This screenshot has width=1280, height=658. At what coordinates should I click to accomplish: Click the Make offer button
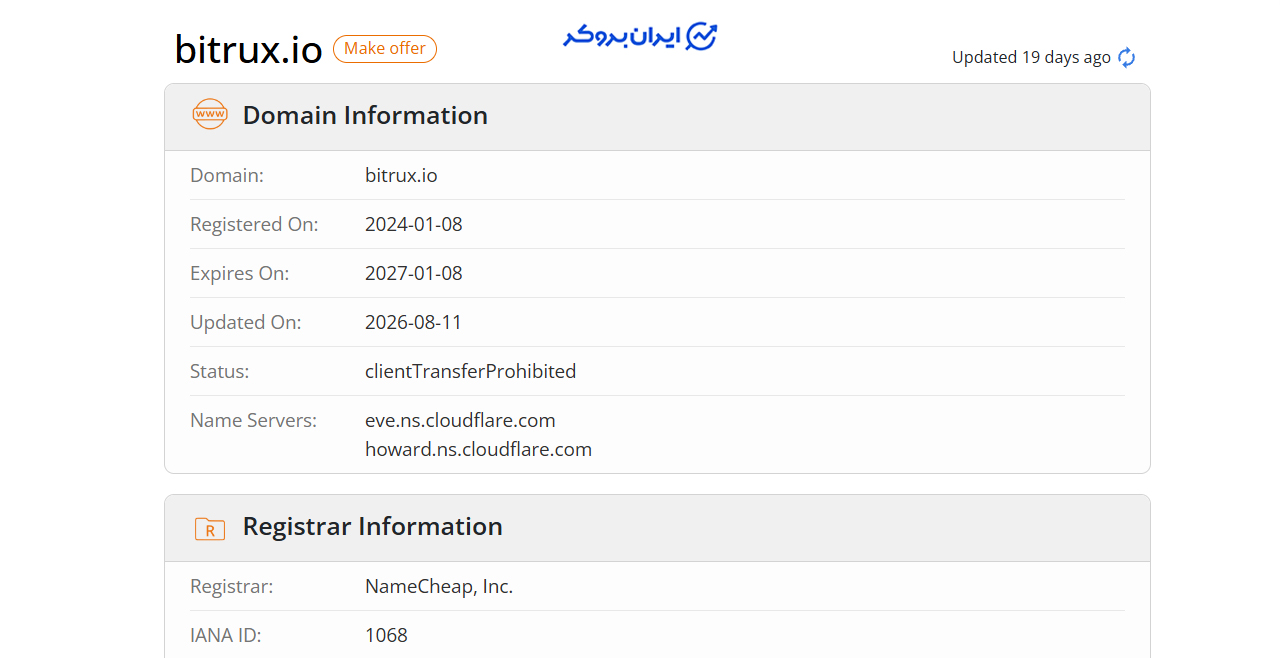[385, 49]
